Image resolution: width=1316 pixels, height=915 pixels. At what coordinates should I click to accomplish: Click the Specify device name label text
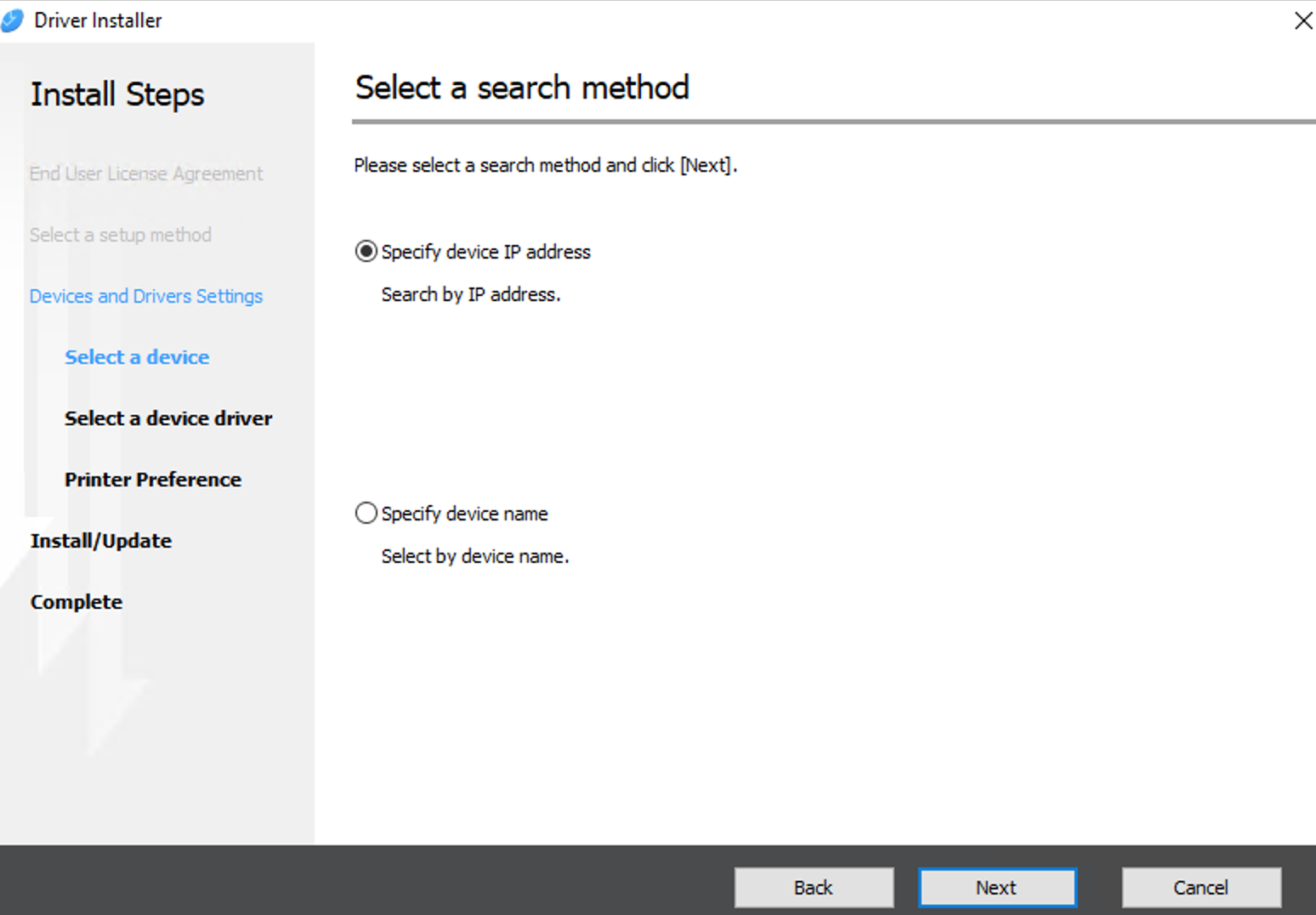(464, 514)
